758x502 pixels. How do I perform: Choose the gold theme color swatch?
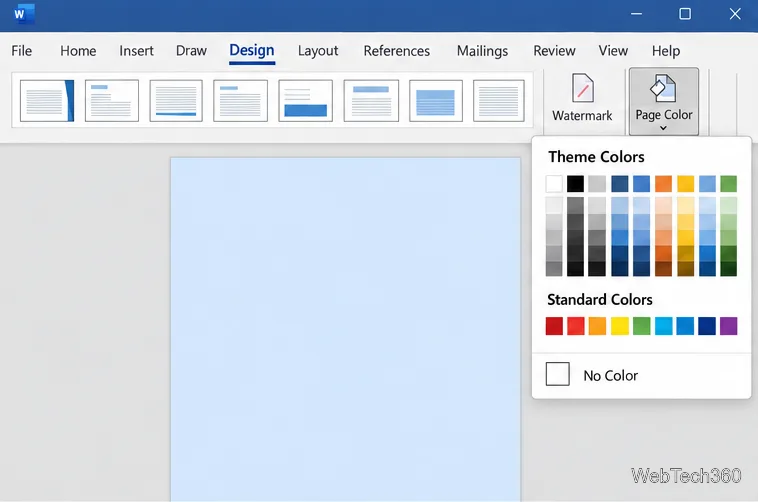point(685,184)
